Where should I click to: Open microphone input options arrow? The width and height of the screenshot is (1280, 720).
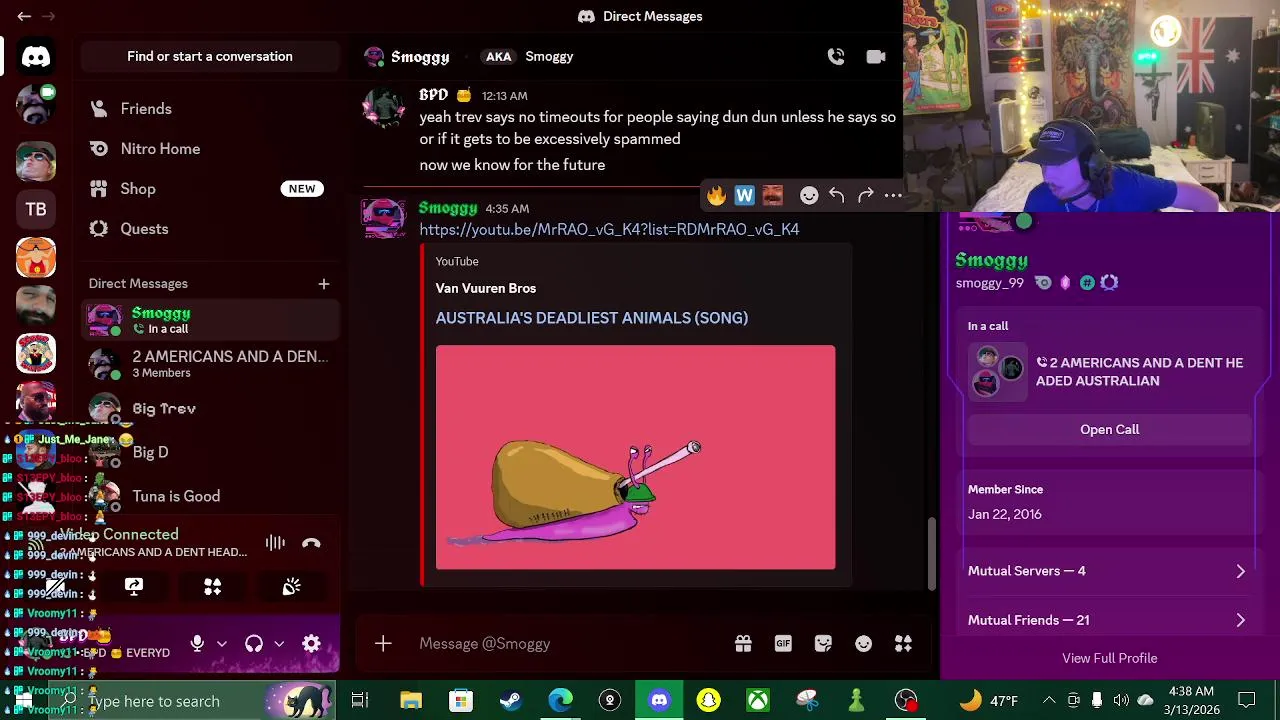click(x=222, y=644)
